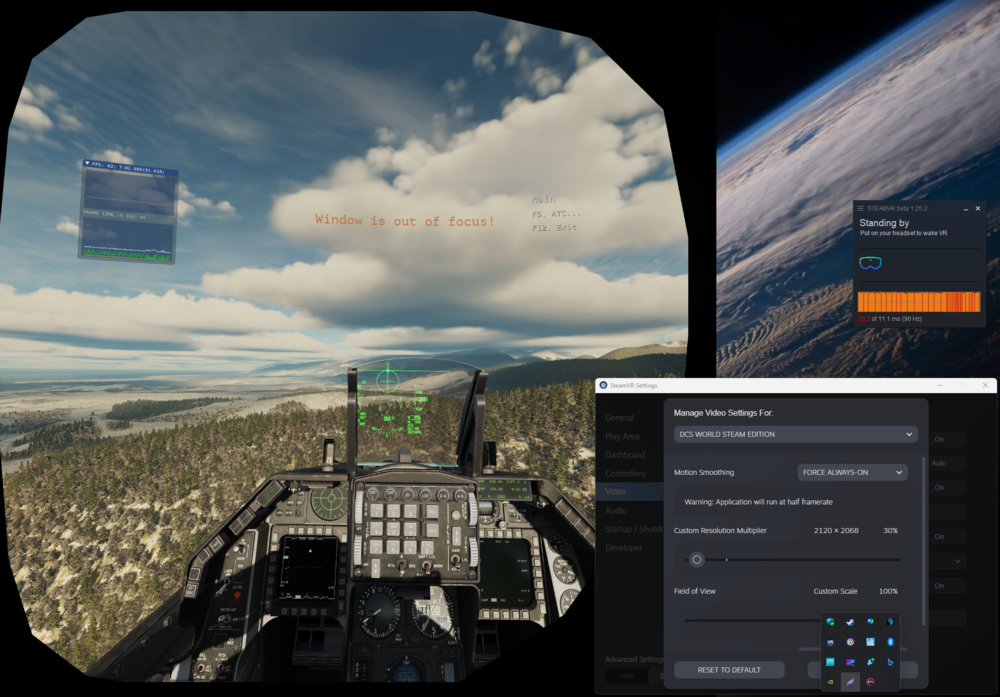Click the video settings panel scrollbar
The image size is (1000, 697).
click(923, 541)
